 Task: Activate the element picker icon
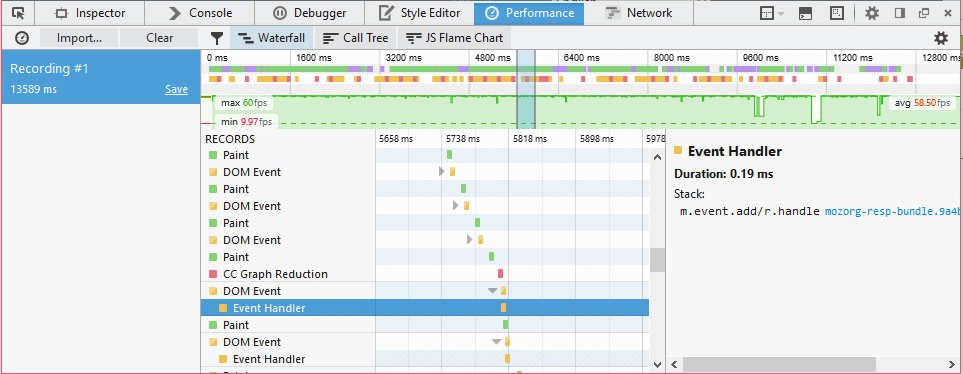[18, 12]
